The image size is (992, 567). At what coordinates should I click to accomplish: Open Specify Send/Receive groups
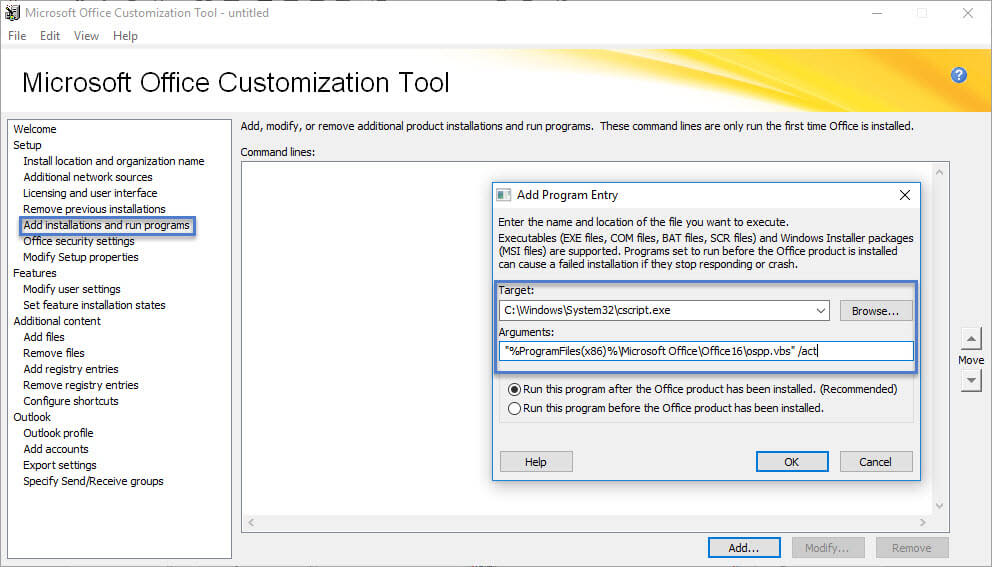(94, 481)
